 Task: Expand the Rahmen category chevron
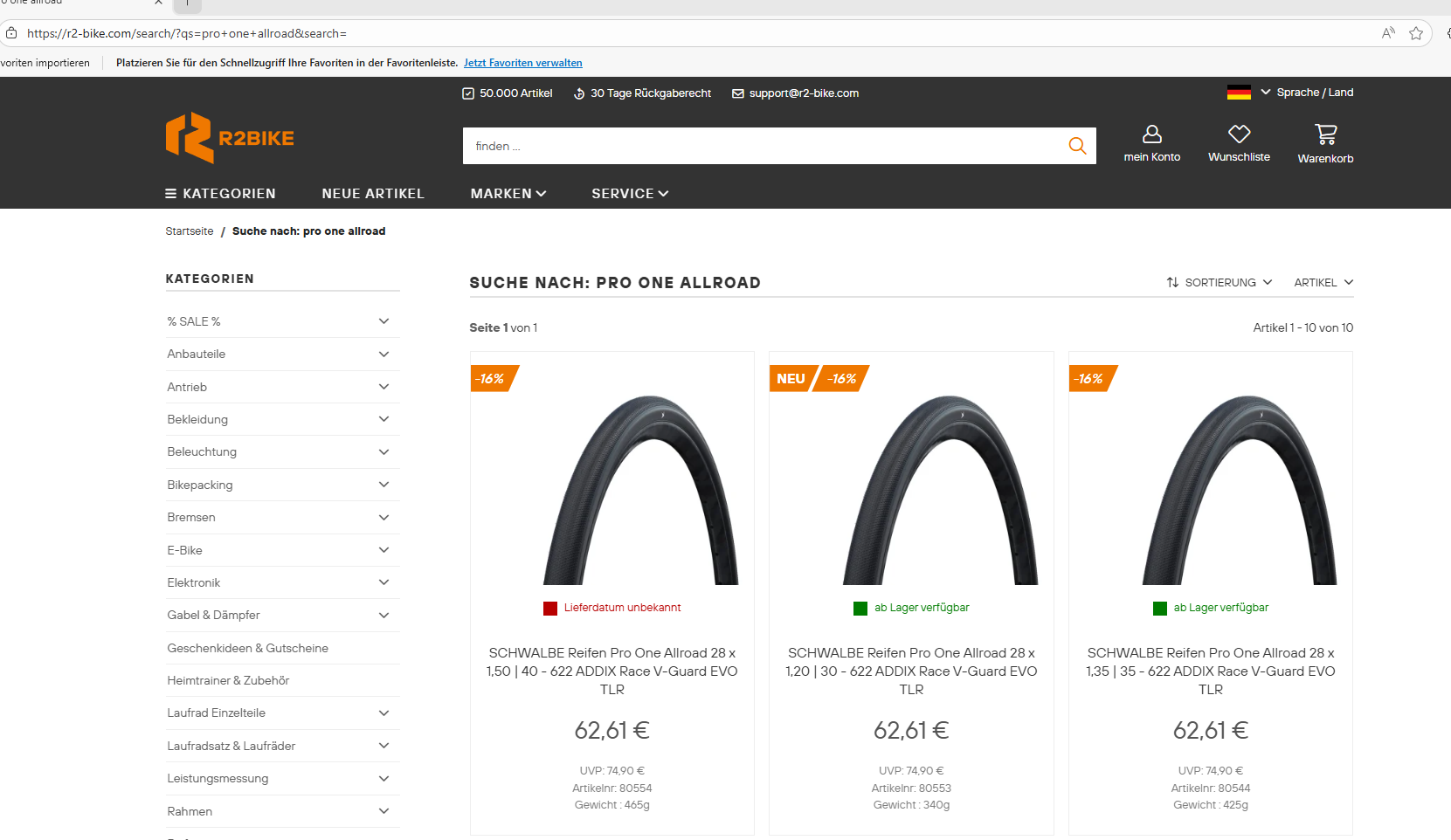(x=383, y=811)
